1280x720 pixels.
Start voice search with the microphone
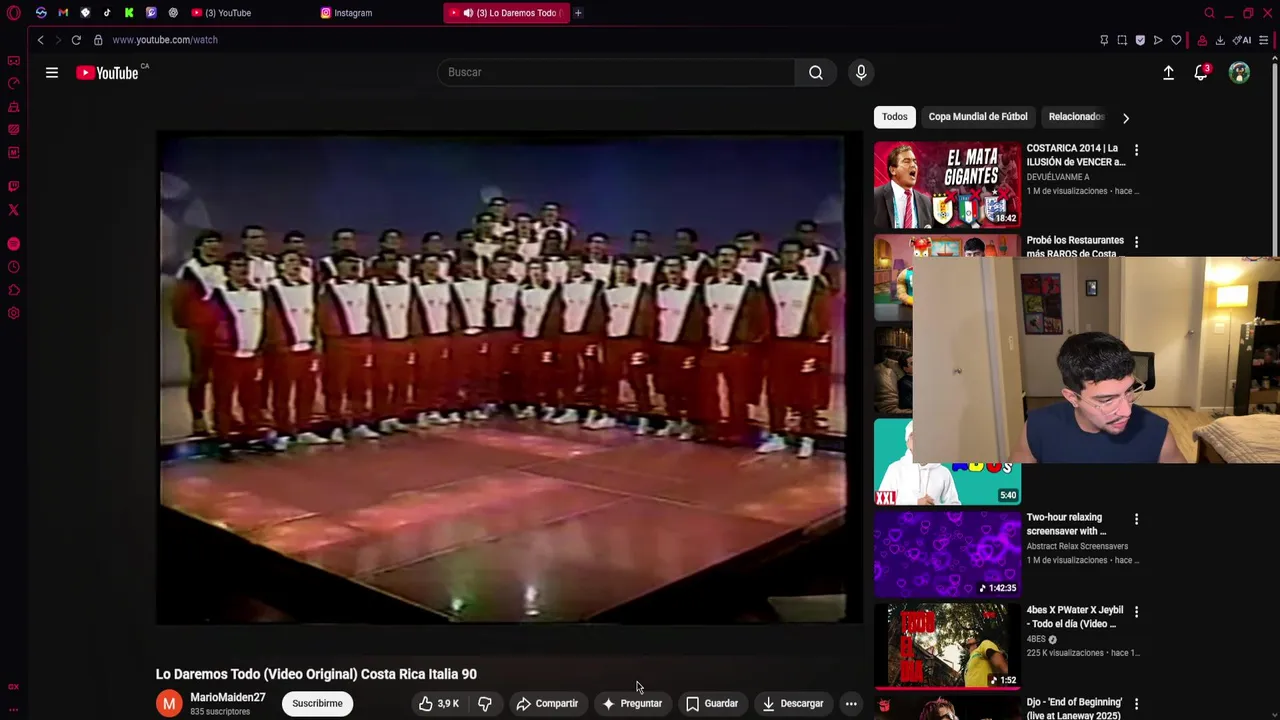point(861,72)
